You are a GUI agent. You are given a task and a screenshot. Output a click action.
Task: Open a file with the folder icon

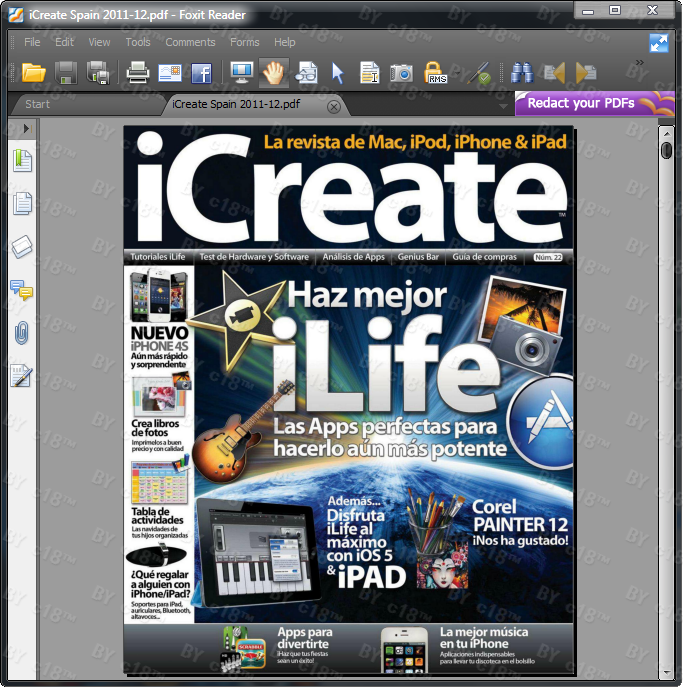pyautogui.click(x=34, y=73)
